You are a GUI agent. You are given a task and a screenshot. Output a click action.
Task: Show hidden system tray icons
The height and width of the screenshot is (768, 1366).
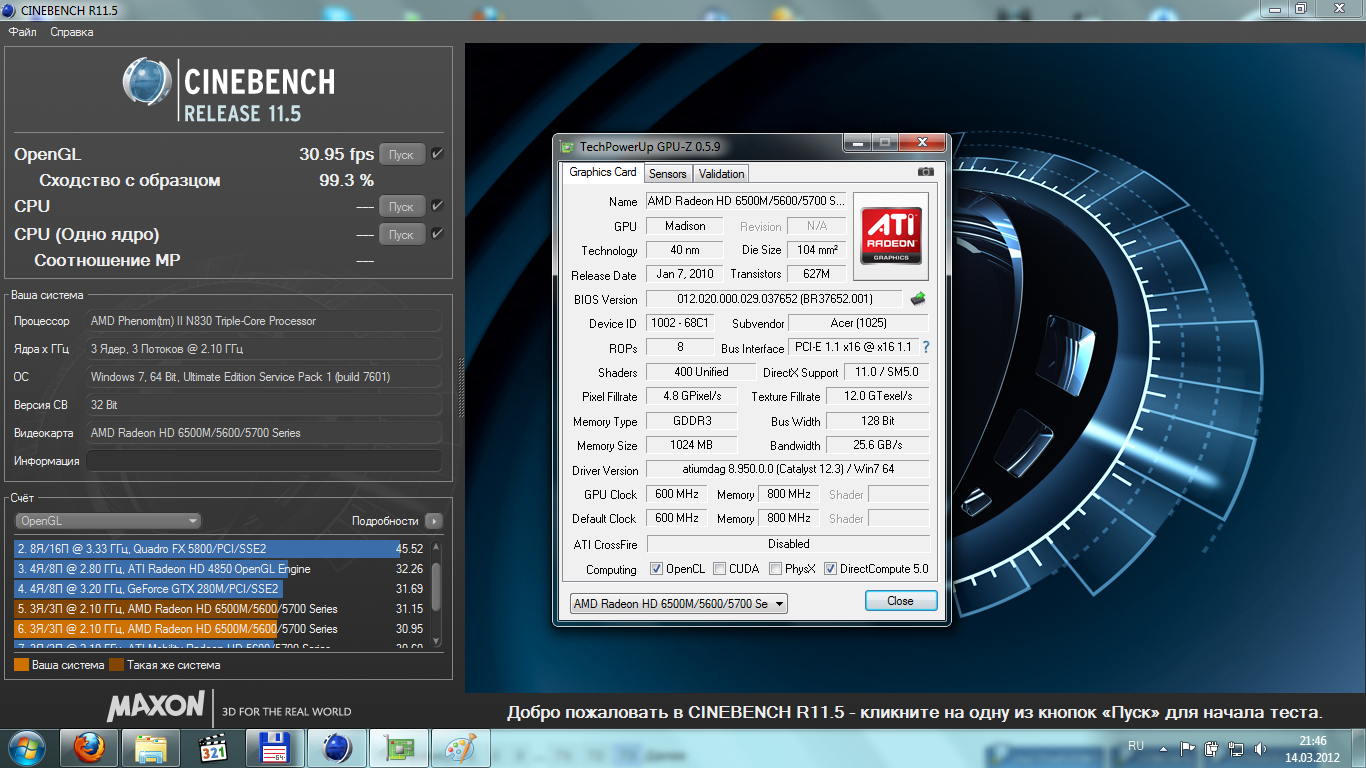pyautogui.click(x=1162, y=747)
